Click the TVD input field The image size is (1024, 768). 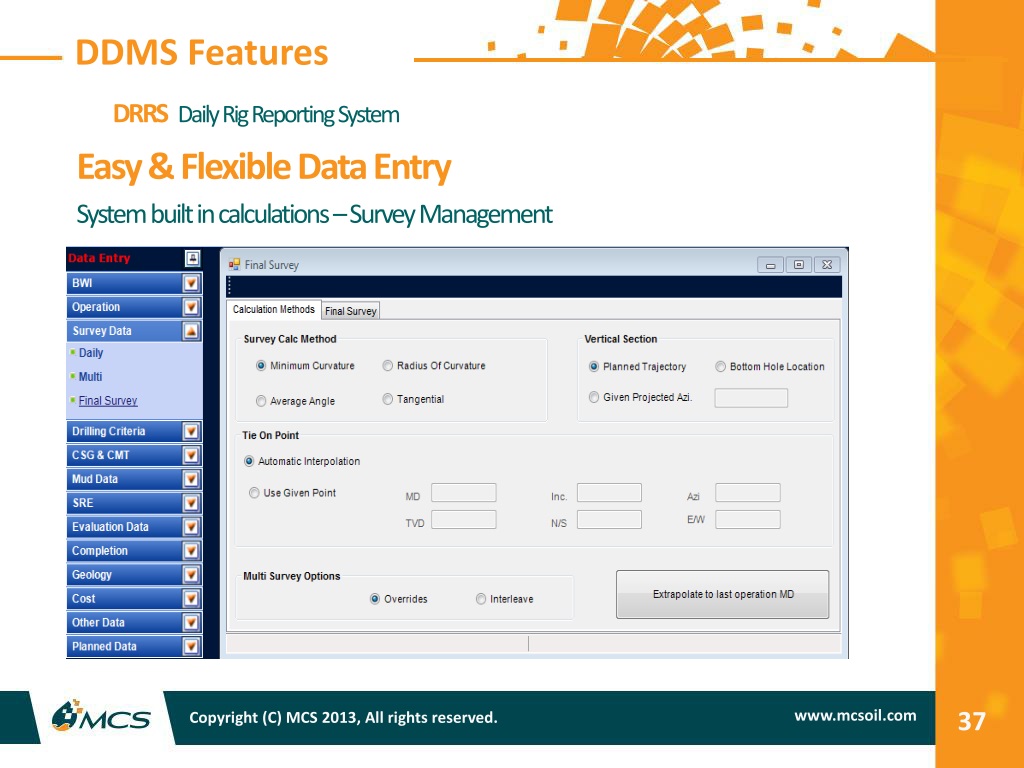[x=464, y=520]
